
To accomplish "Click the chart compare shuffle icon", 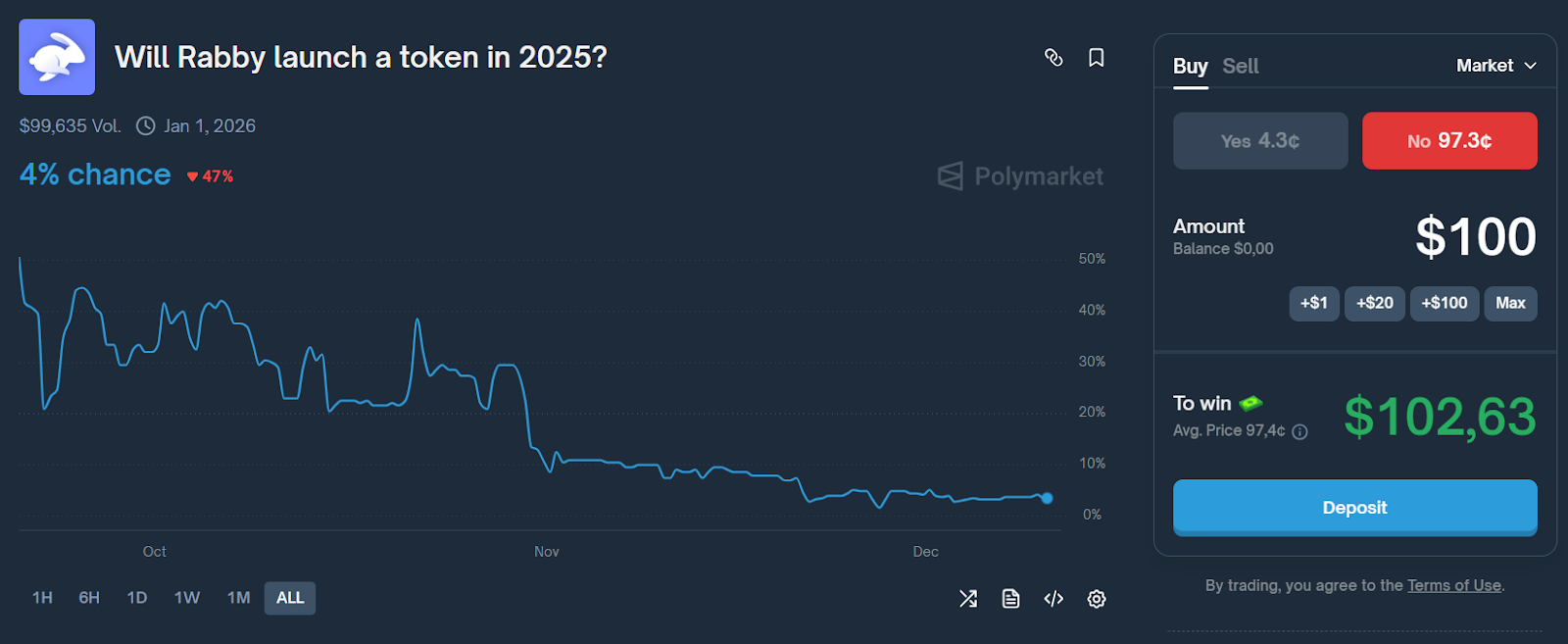I will [968, 598].
